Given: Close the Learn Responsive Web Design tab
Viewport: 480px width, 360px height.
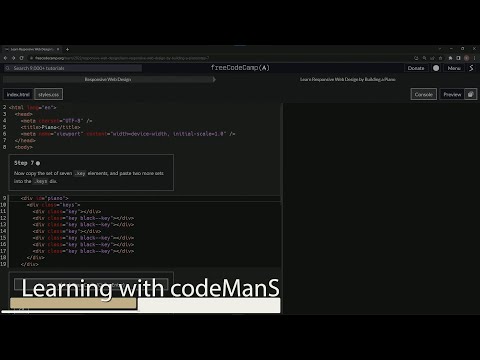Looking at the screenshot, I should [x=58, y=49].
